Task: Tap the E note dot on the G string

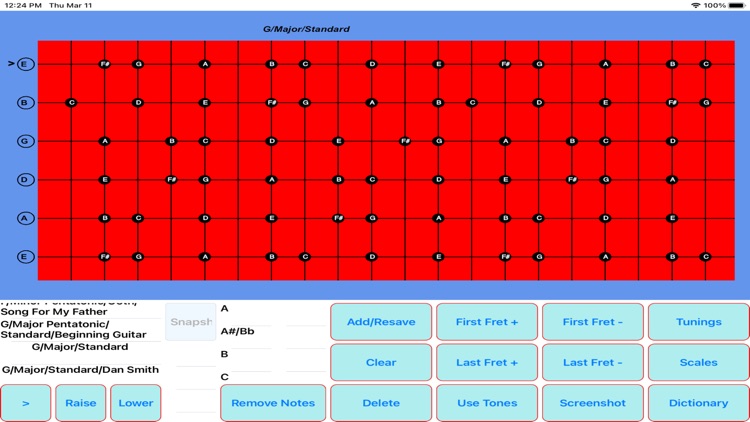Action: pos(338,141)
